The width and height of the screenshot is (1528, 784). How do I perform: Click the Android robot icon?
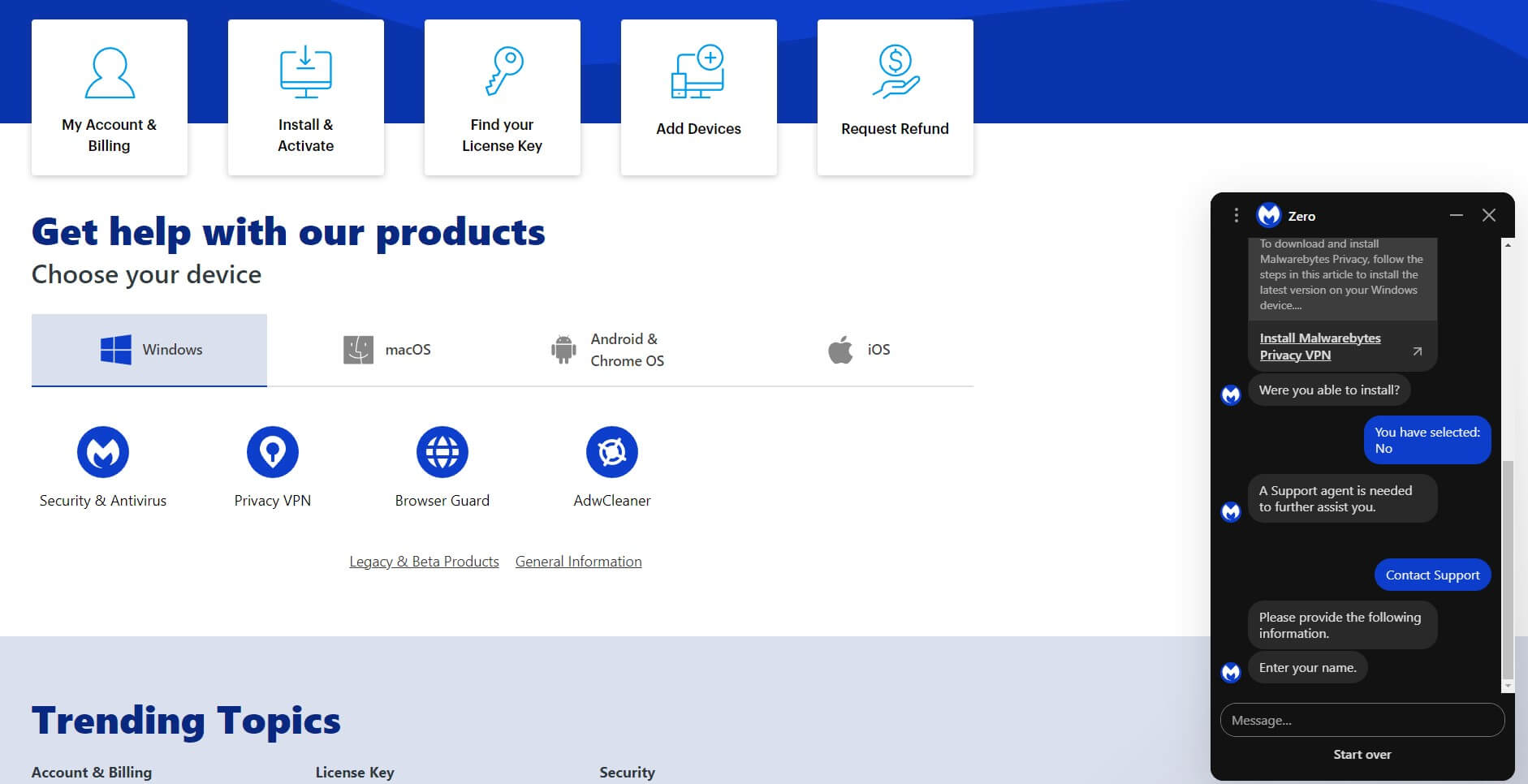coord(563,350)
